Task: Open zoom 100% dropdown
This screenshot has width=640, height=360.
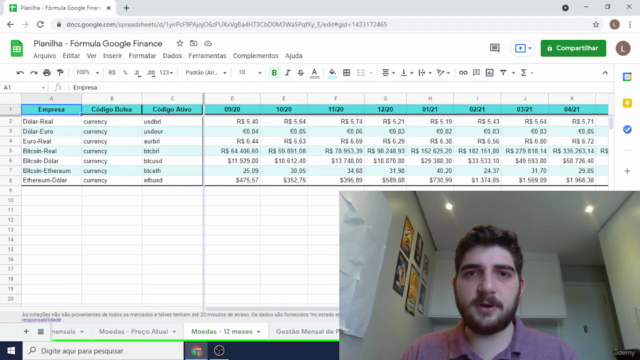Action: (x=87, y=73)
